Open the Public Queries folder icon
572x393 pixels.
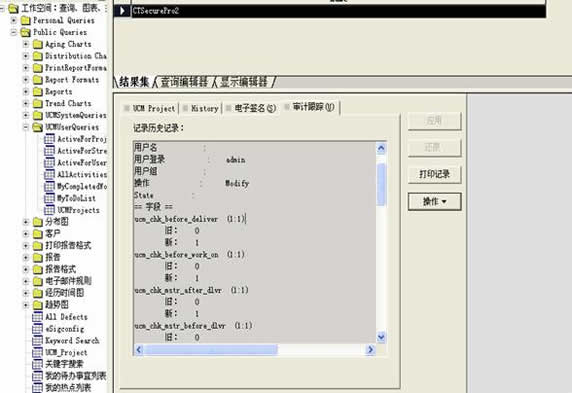pyautogui.click(x=26, y=32)
